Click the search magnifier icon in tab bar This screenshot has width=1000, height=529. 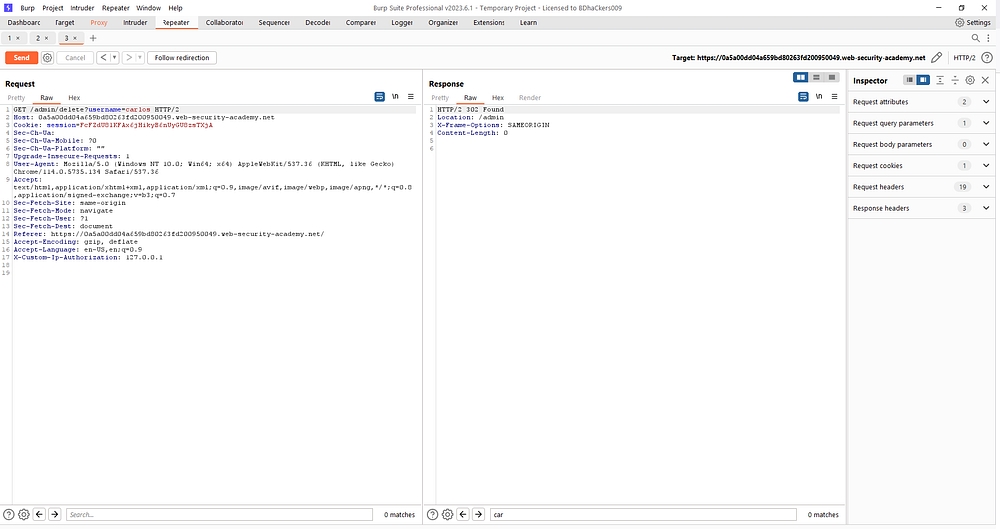(x=975, y=38)
